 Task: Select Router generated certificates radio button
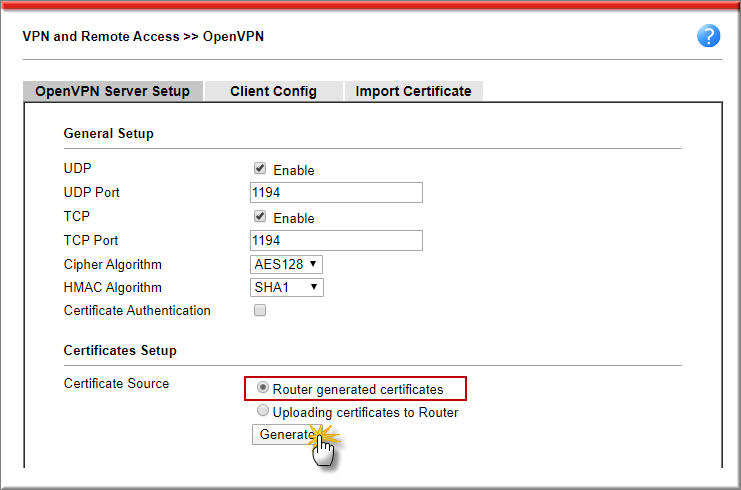(263, 388)
